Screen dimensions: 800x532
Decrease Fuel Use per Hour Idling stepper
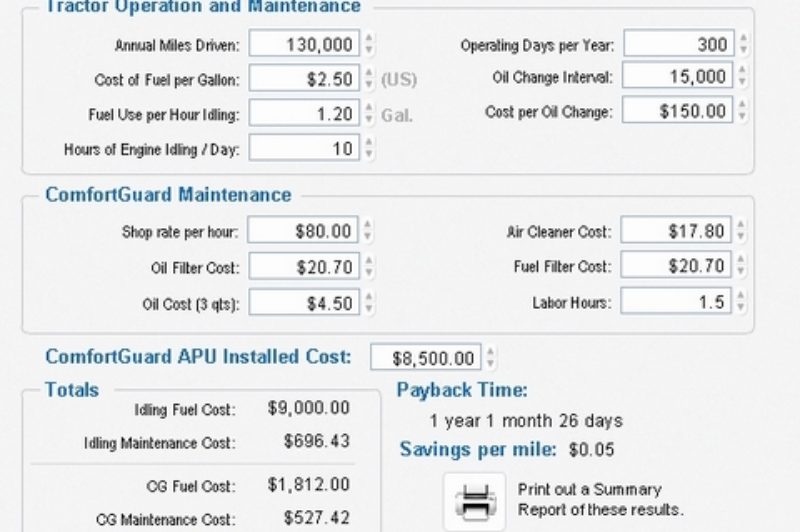coord(369,119)
